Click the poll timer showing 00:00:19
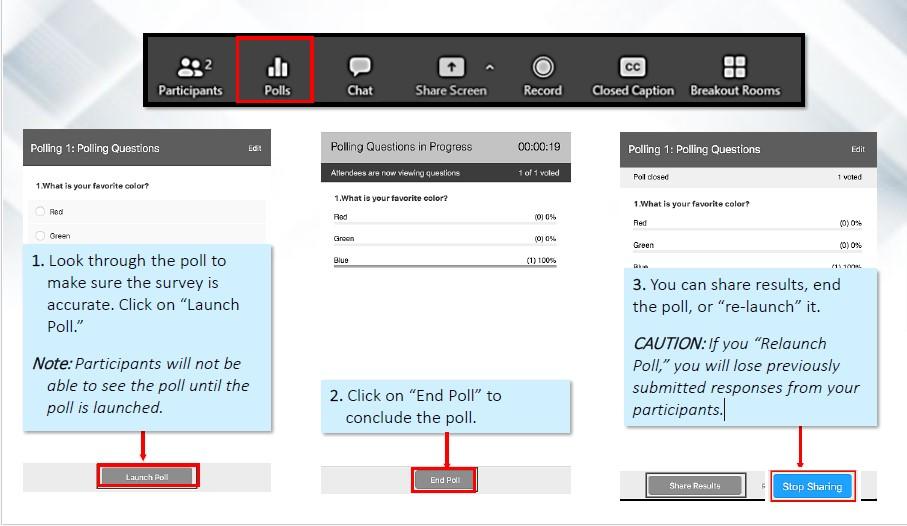 tap(538, 147)
